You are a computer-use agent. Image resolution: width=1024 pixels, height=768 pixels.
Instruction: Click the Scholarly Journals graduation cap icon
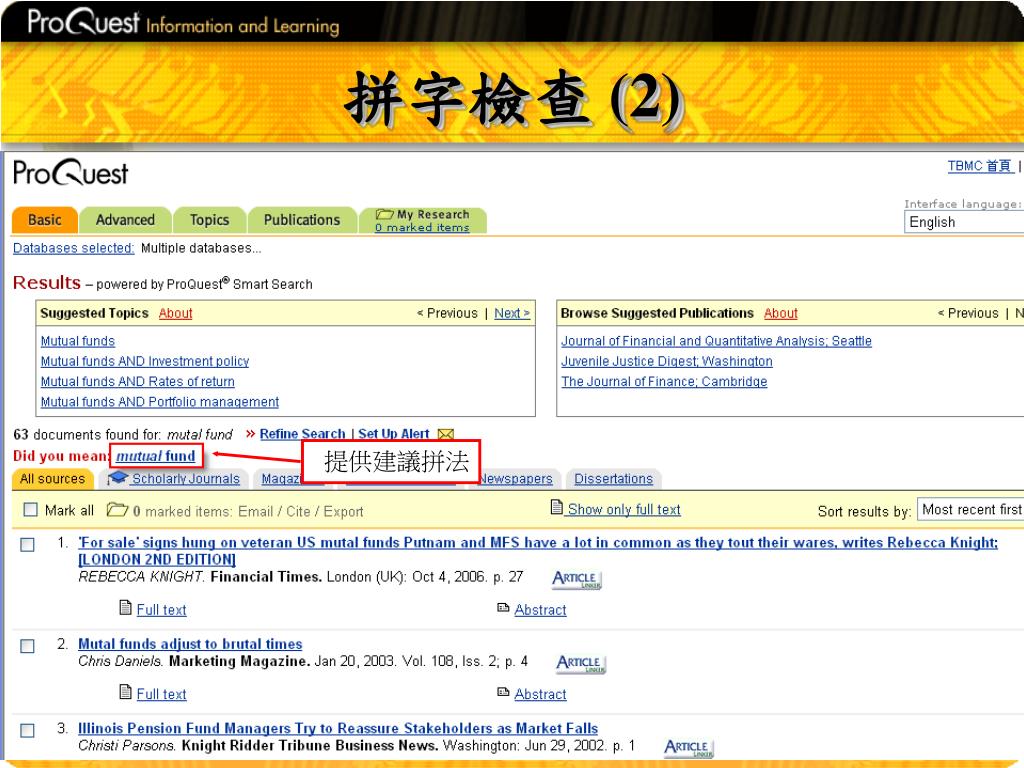(118, 478)
